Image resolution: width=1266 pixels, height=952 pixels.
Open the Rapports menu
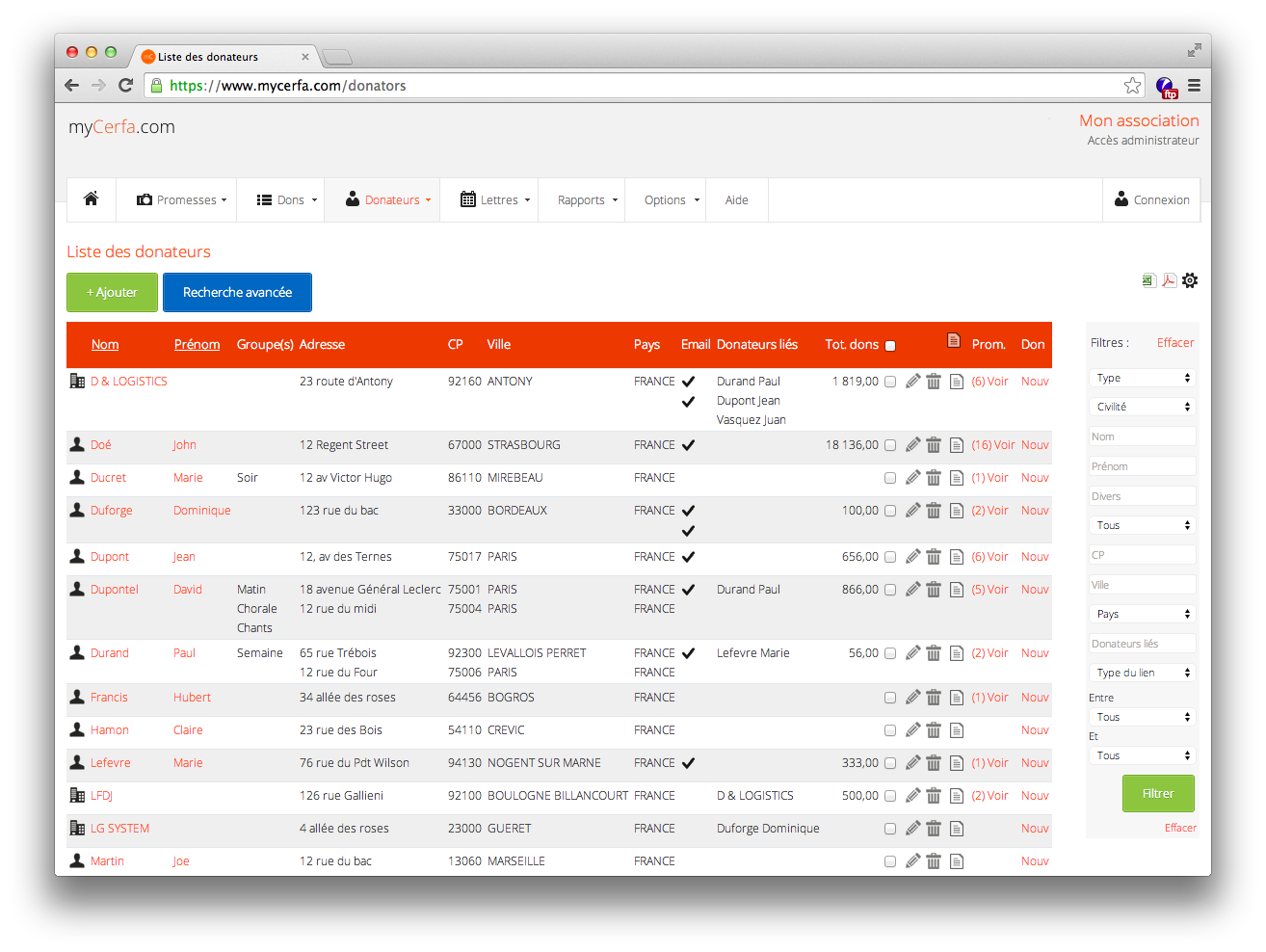[x=587, y=200]
